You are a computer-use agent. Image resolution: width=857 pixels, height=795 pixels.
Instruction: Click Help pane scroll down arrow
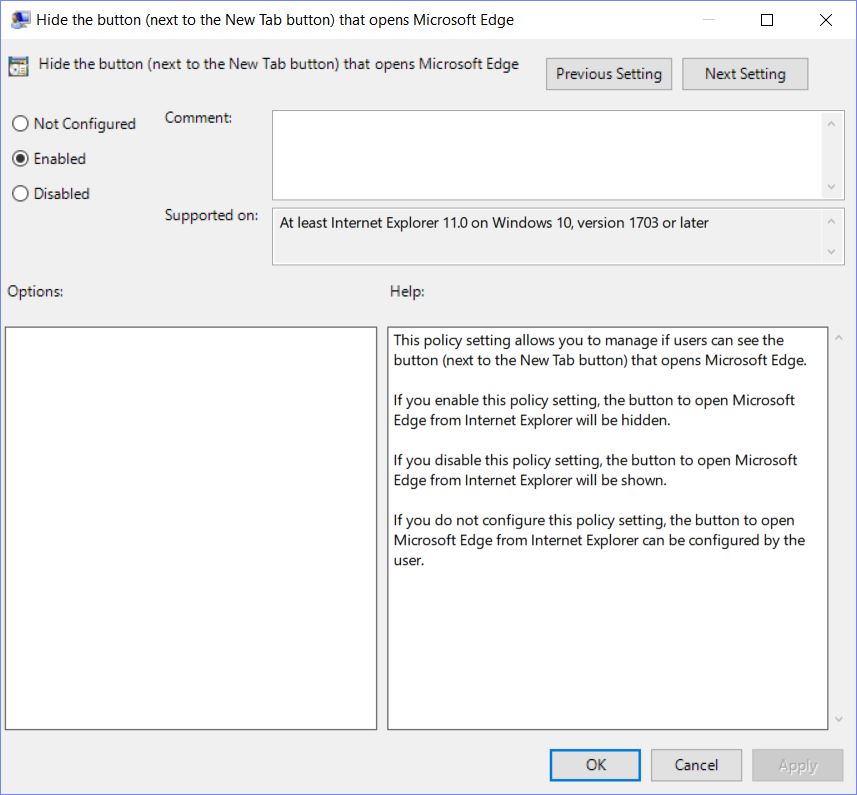tap(839, 719)
